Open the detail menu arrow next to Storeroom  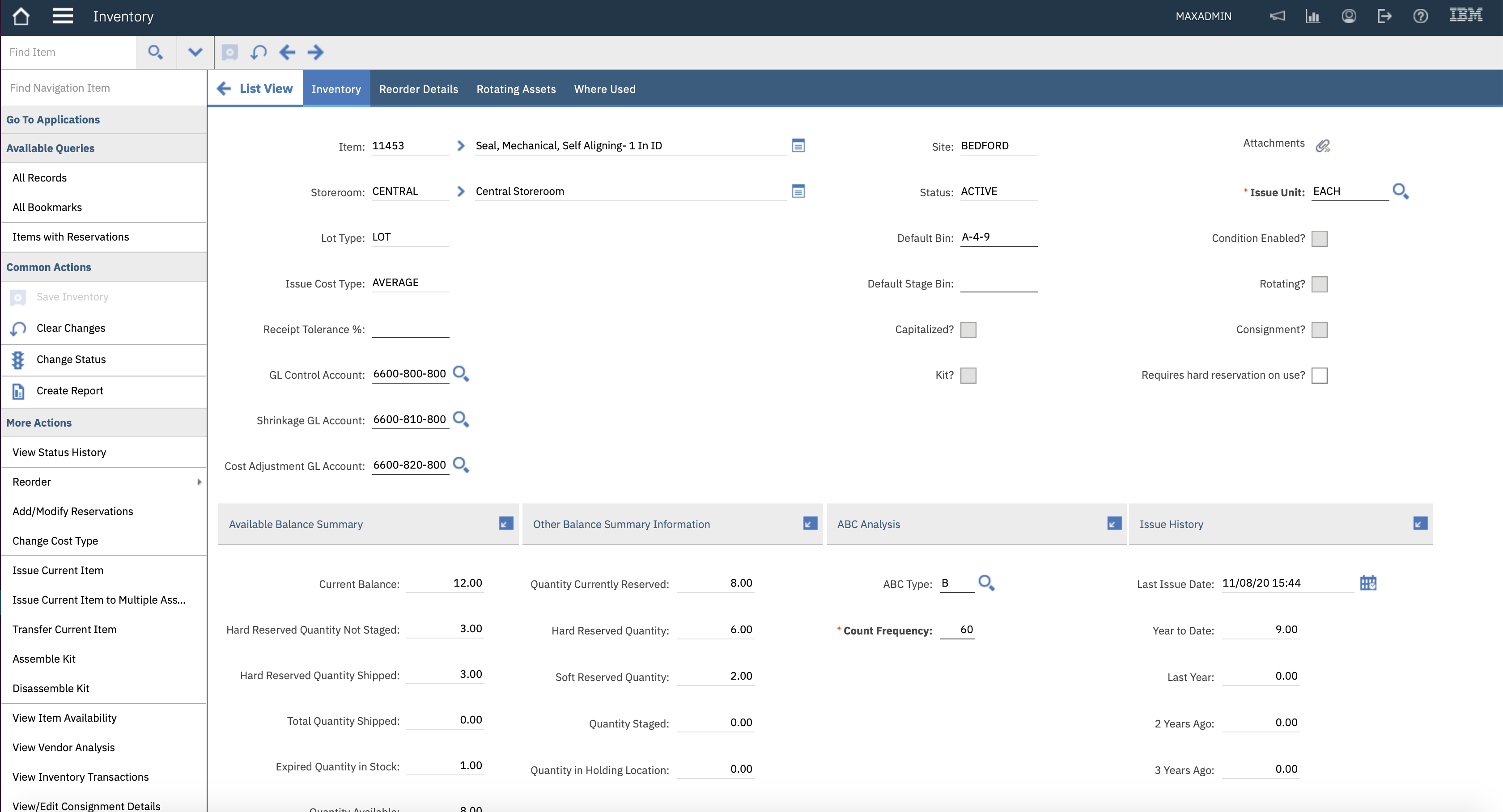[461, 191]
